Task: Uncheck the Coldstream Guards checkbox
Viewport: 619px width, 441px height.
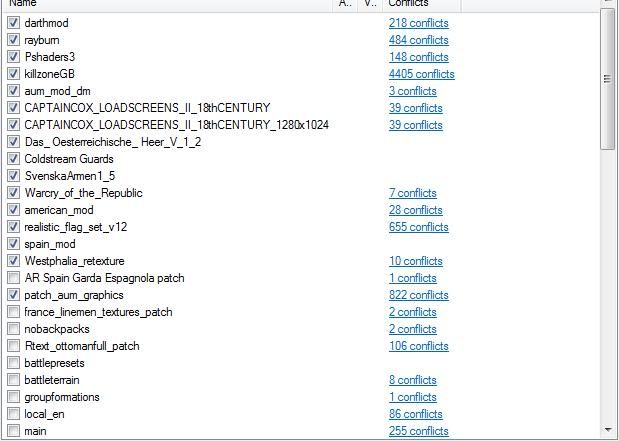Action: (13, 159)
